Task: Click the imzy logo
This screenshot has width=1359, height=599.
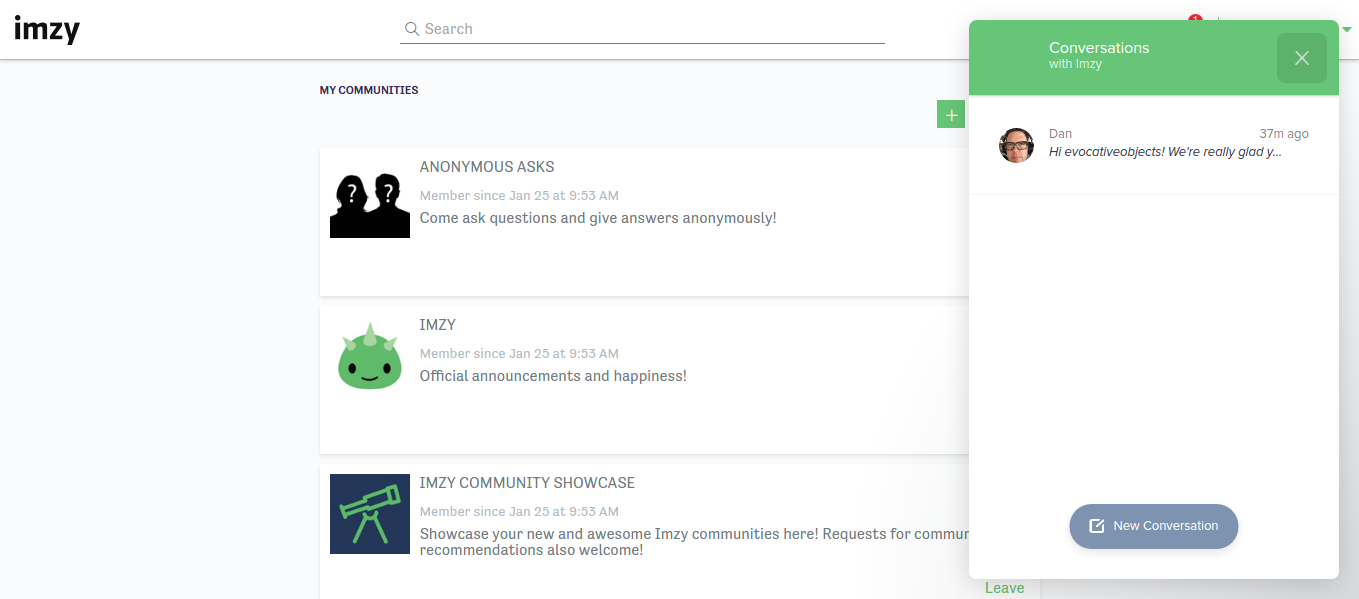Action: click(47, 29)
